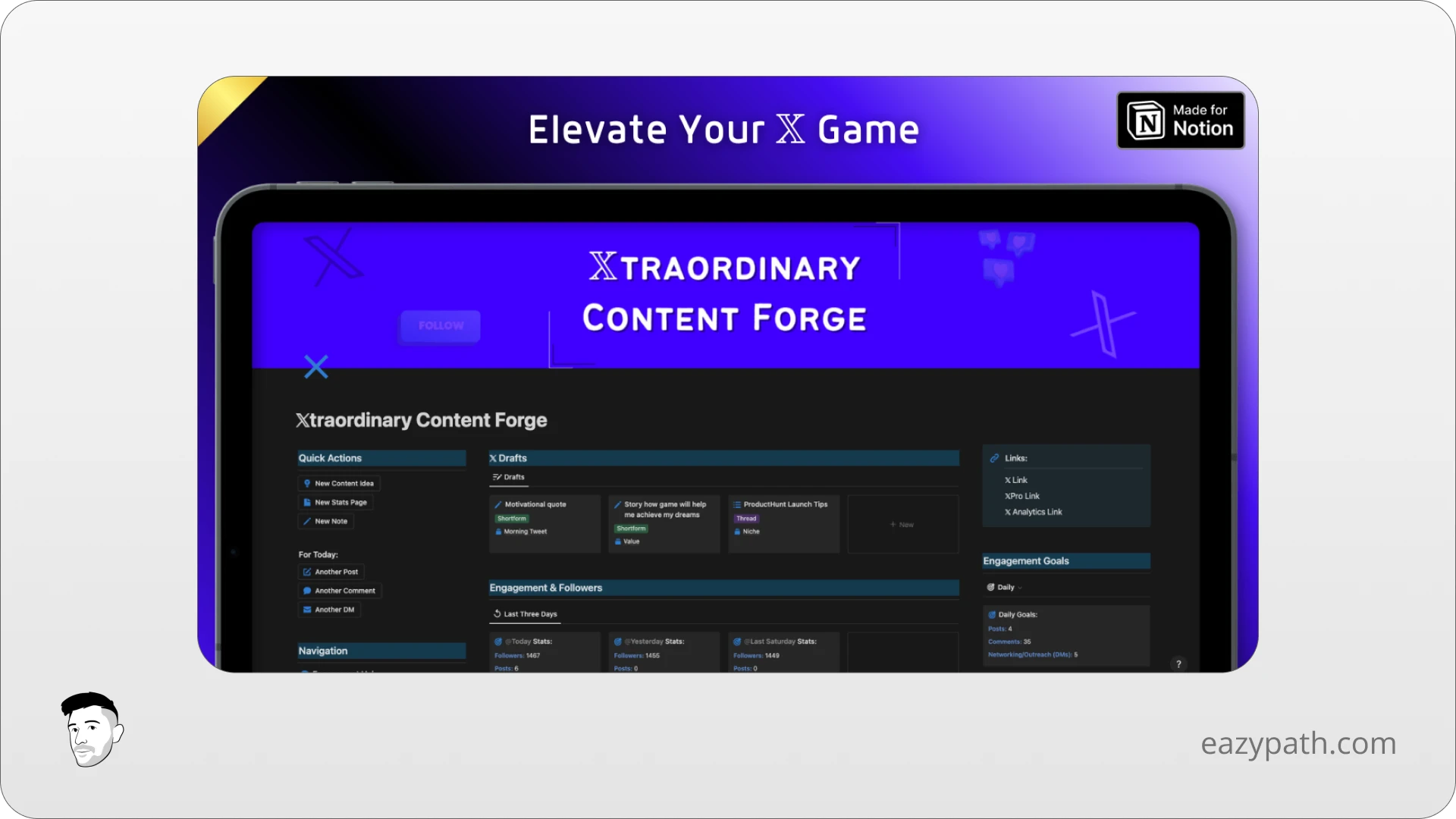Click the Engagement Goals daily icon
This screenshot has height=819, width=1456.
coord(991,587)
